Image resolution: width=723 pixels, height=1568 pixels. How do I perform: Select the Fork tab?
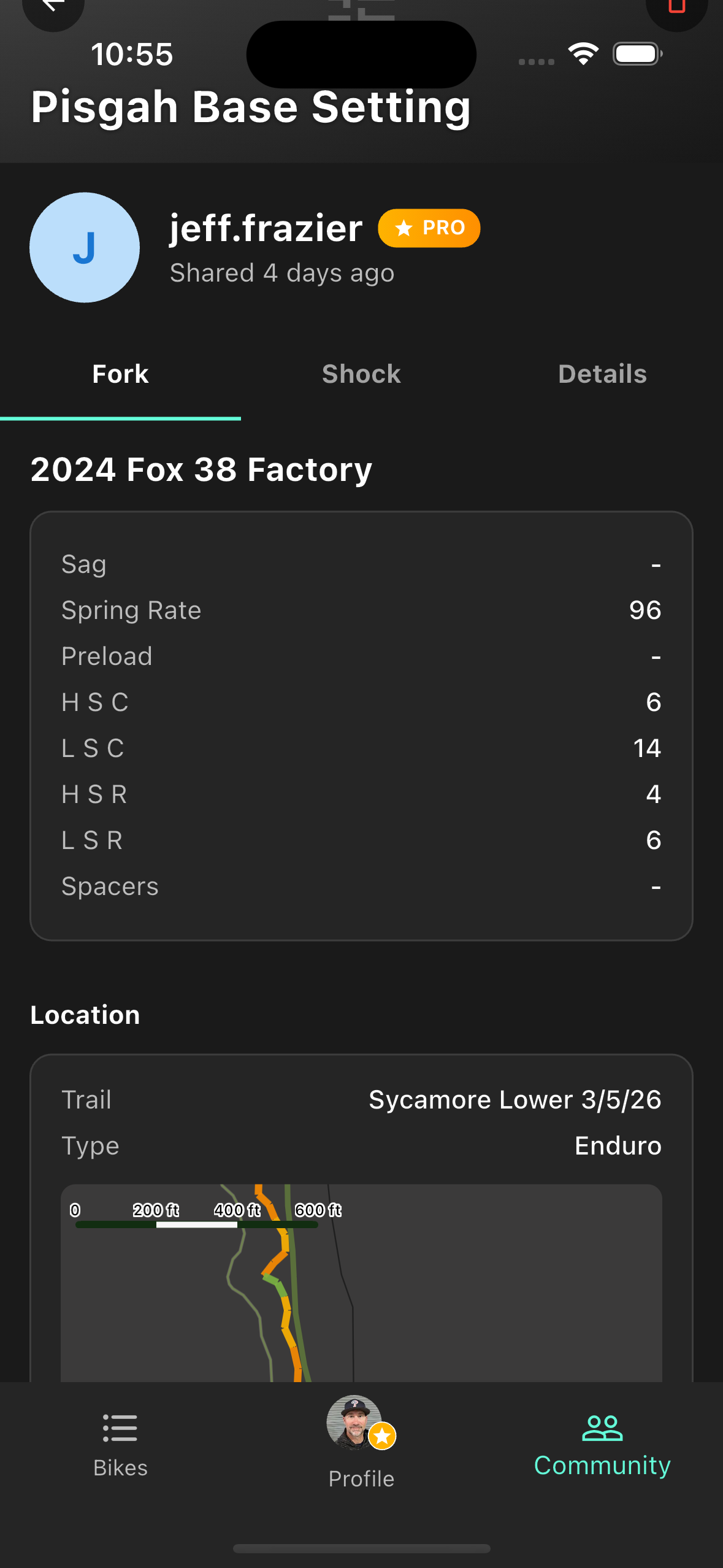coord(120,374)
